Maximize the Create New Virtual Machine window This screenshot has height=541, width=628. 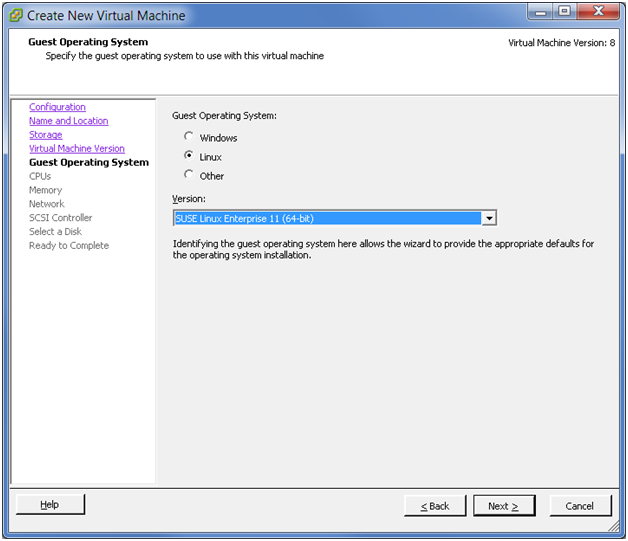click(x=565, y=11)
